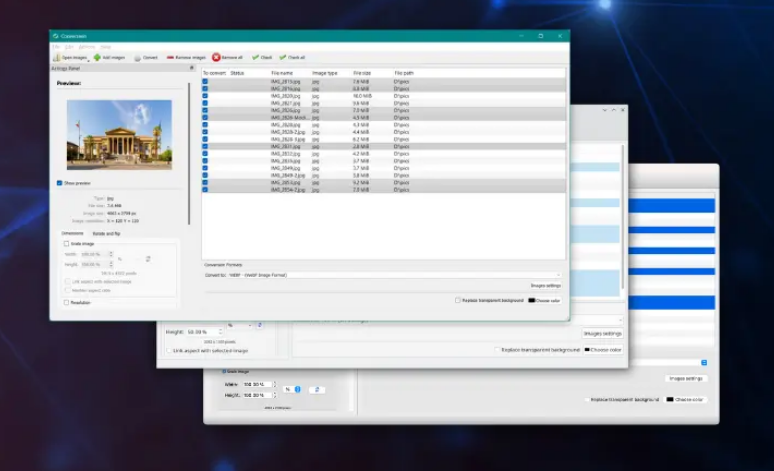The height and width of the screenshot is (471, 774).
Task: Enable the Resolution checkbox
Action: pos(66,303)
